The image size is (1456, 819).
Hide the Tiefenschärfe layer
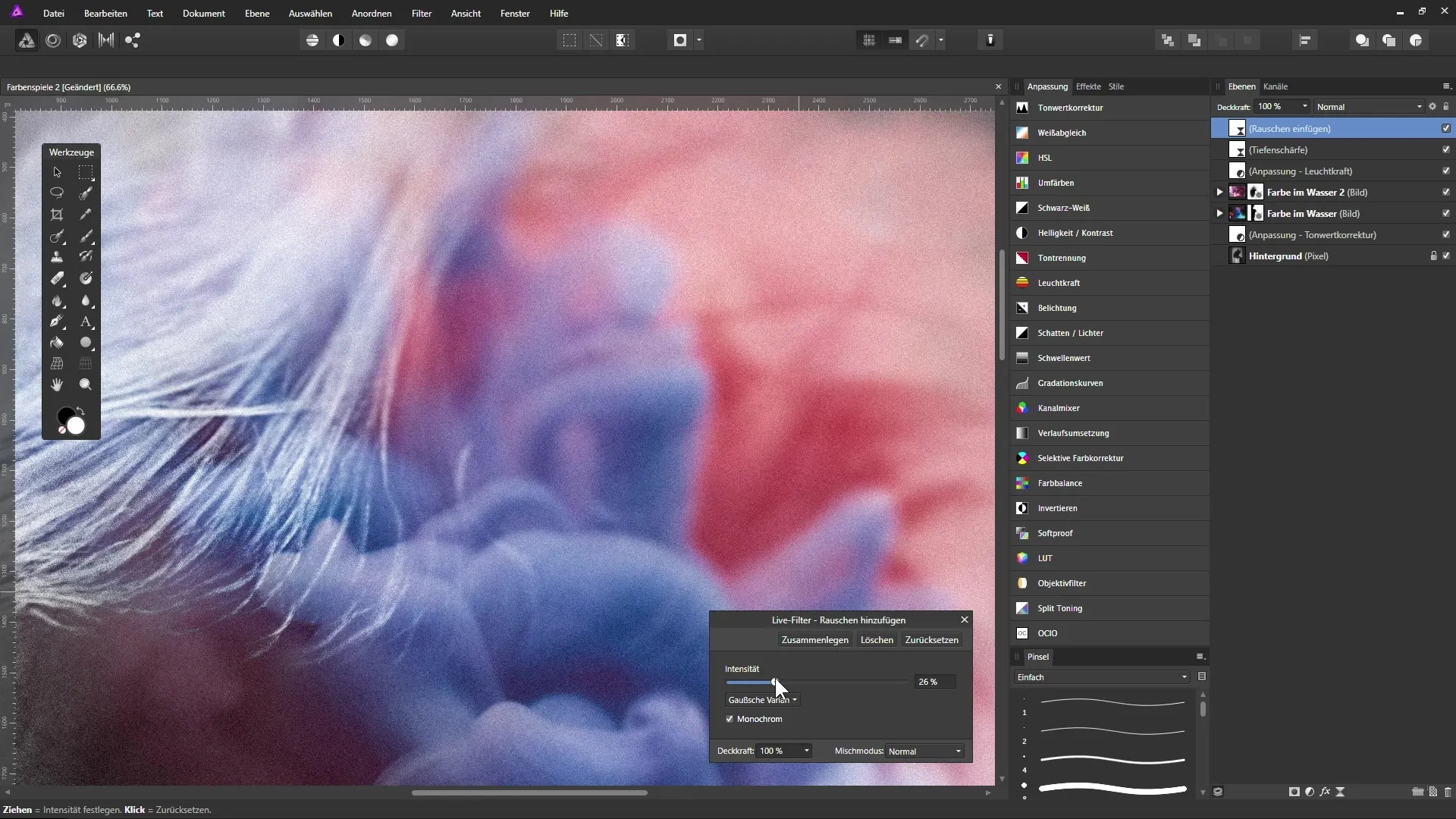[x=1446, y=150]
